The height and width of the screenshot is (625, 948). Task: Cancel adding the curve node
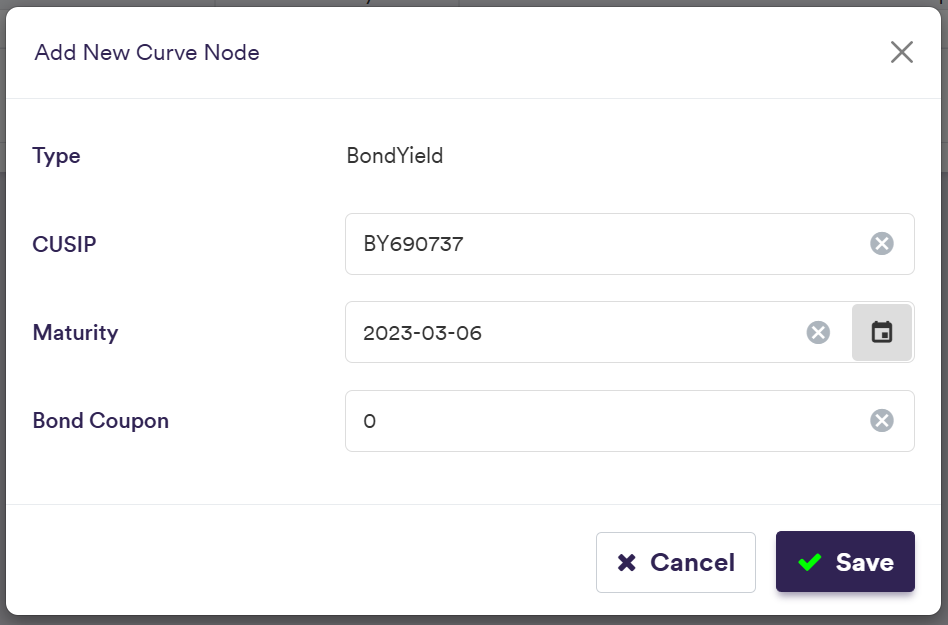(676, 562)
